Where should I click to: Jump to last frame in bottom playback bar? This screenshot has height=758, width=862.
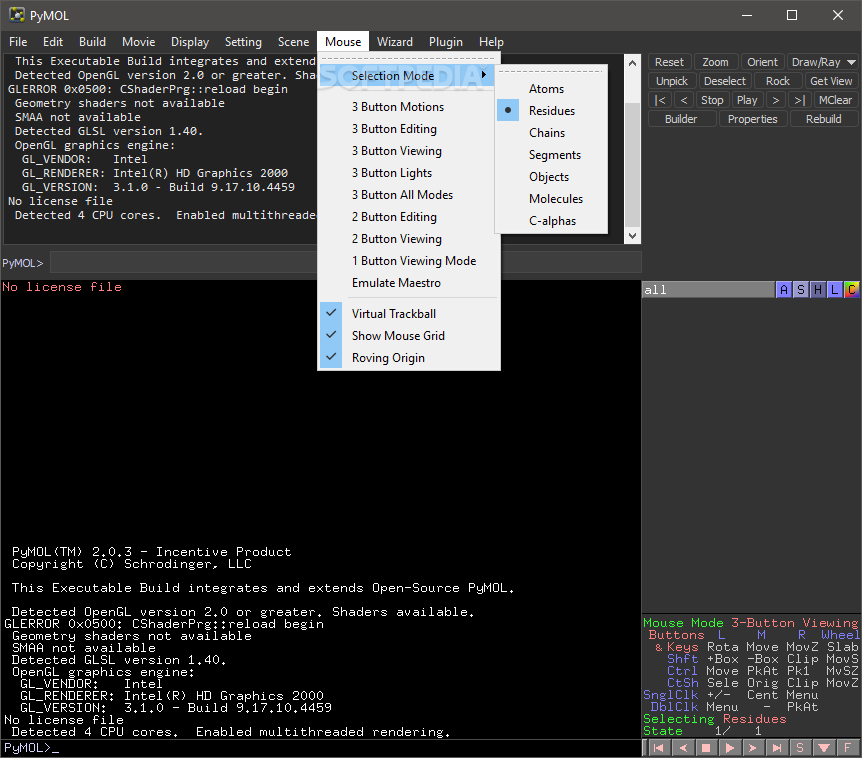pyautogui.click(x=777, y=748)
